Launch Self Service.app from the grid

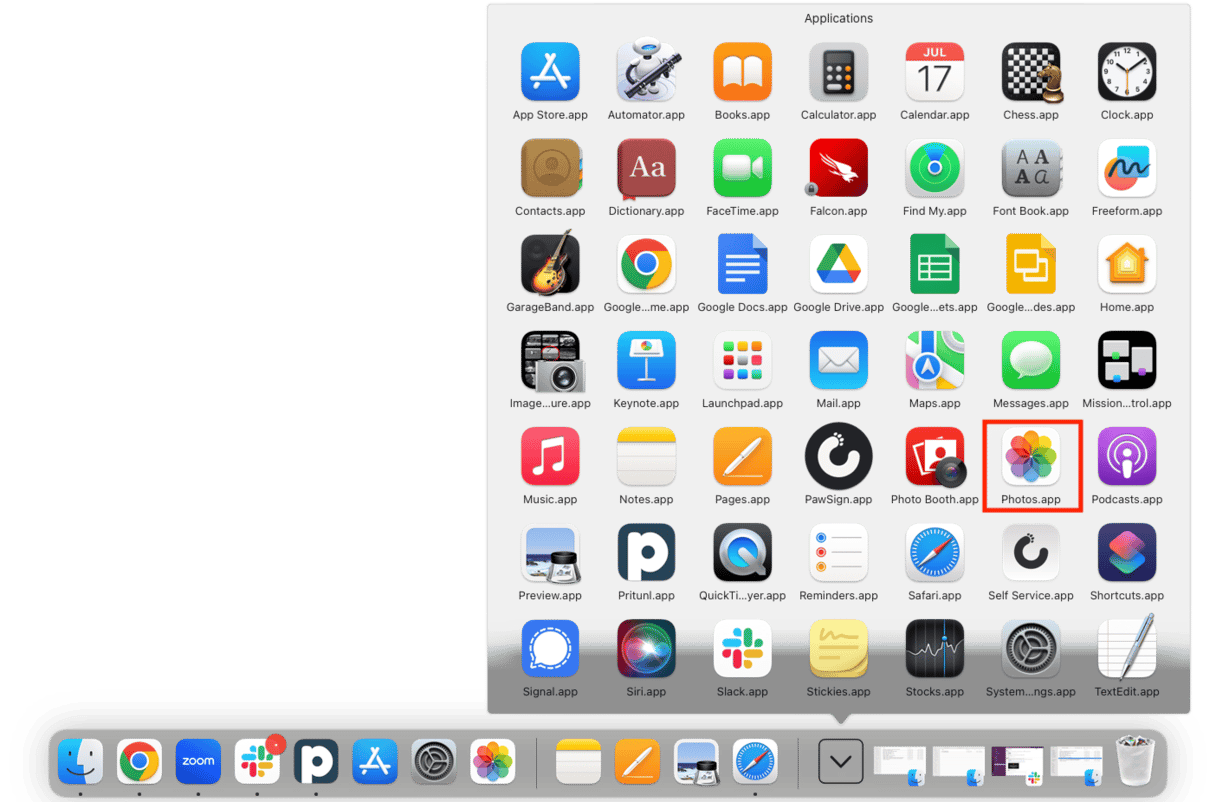1031,552
